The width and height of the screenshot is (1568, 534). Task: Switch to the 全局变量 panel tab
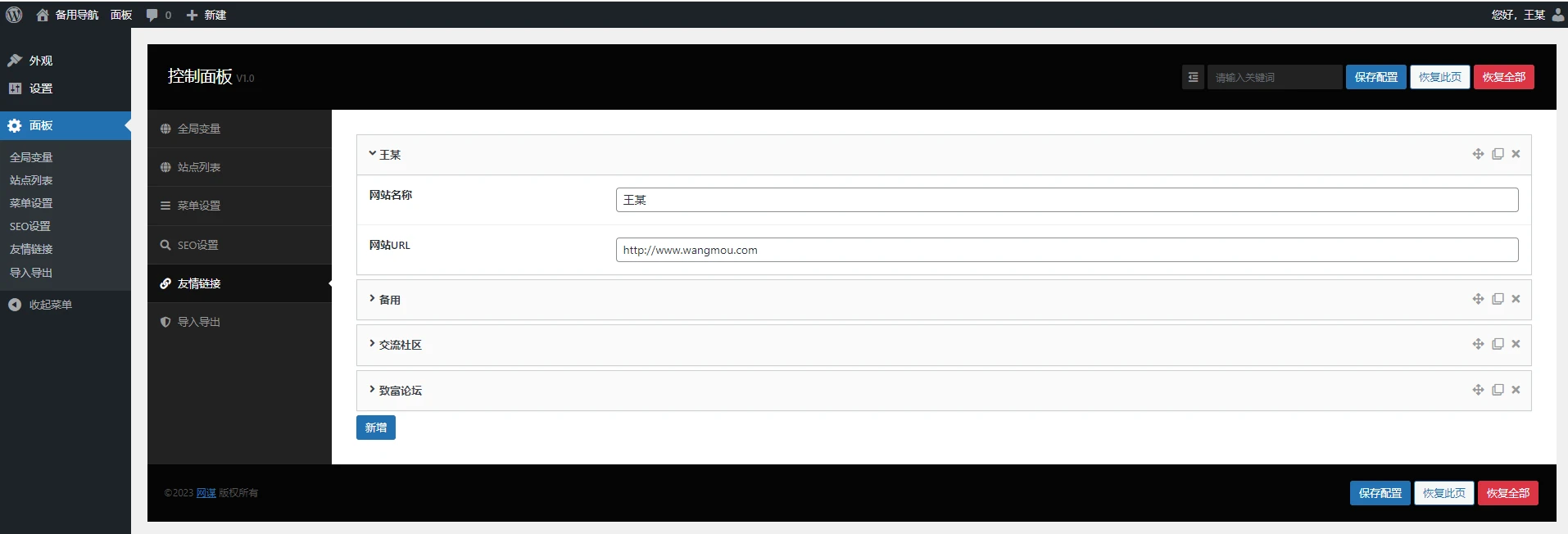[x=198, y=129]
